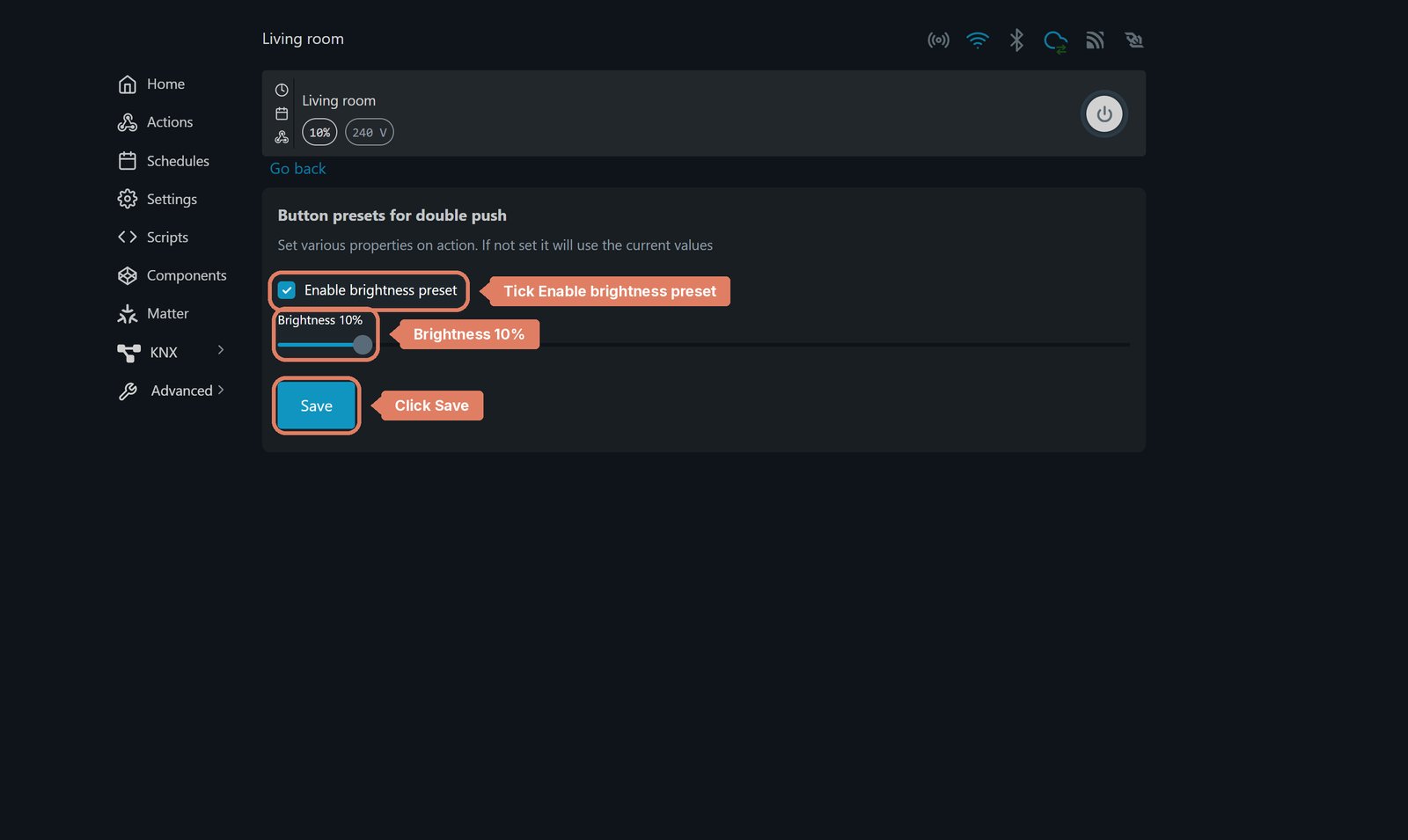Click the Wi-Fi status icon
Screen dimensions: 1408x840
(x=978, y=40)
